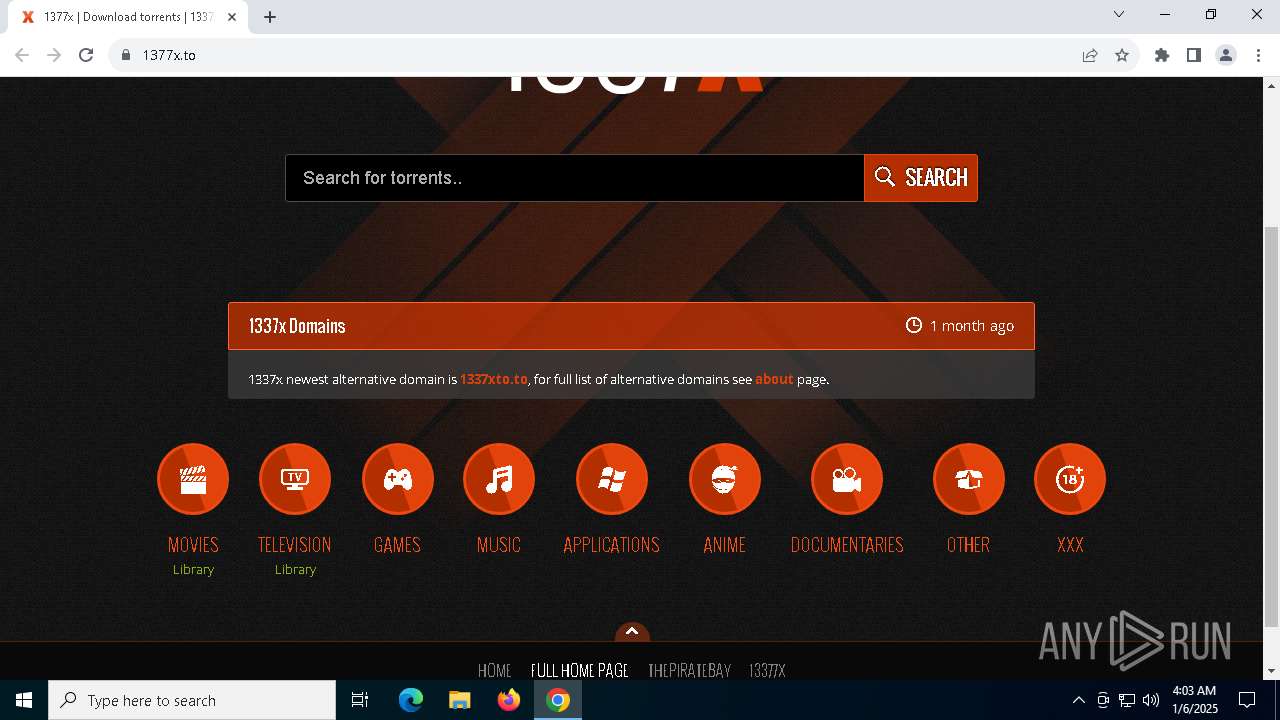Open Chrome Extensions puzzle icon
1280x720 pixels.
click(1162, 55)
